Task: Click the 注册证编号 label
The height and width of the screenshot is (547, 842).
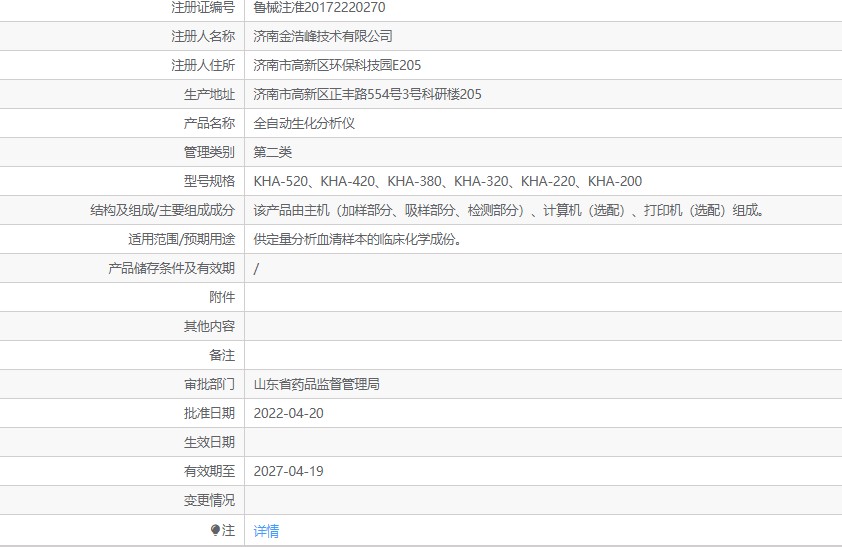Action: (x=203, y=7)
